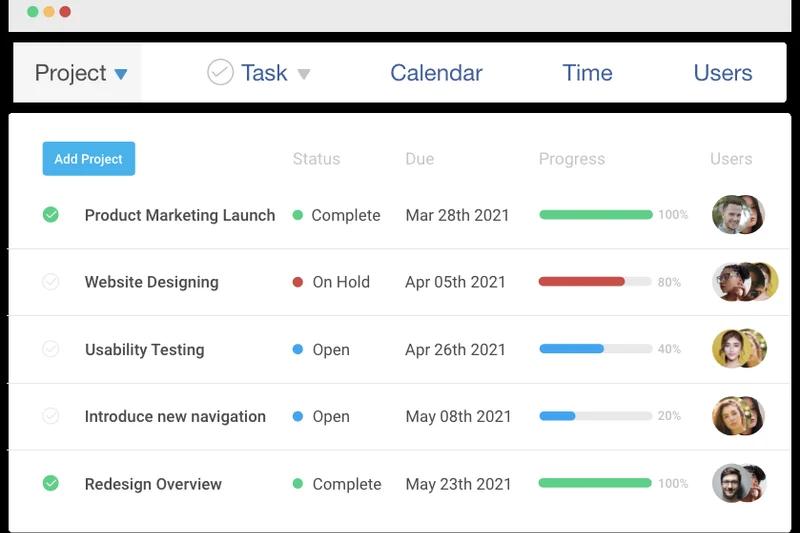Screen dimensions: 800x533
Task: Check the Usability Testing project checkbox
Action: click(x=51, y=349)
